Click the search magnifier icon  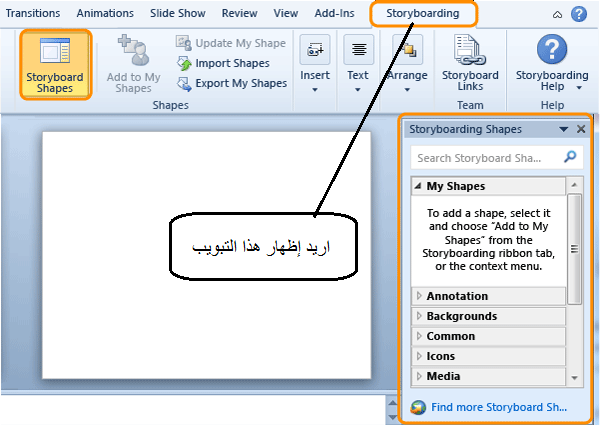point(570,156)
